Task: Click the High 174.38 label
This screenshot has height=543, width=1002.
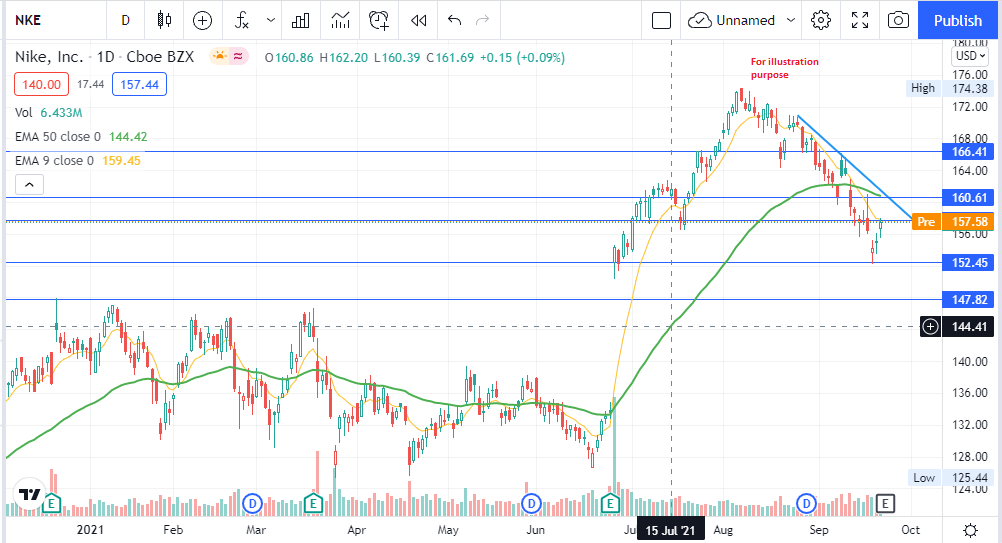Action: click(x=948, y=88)
